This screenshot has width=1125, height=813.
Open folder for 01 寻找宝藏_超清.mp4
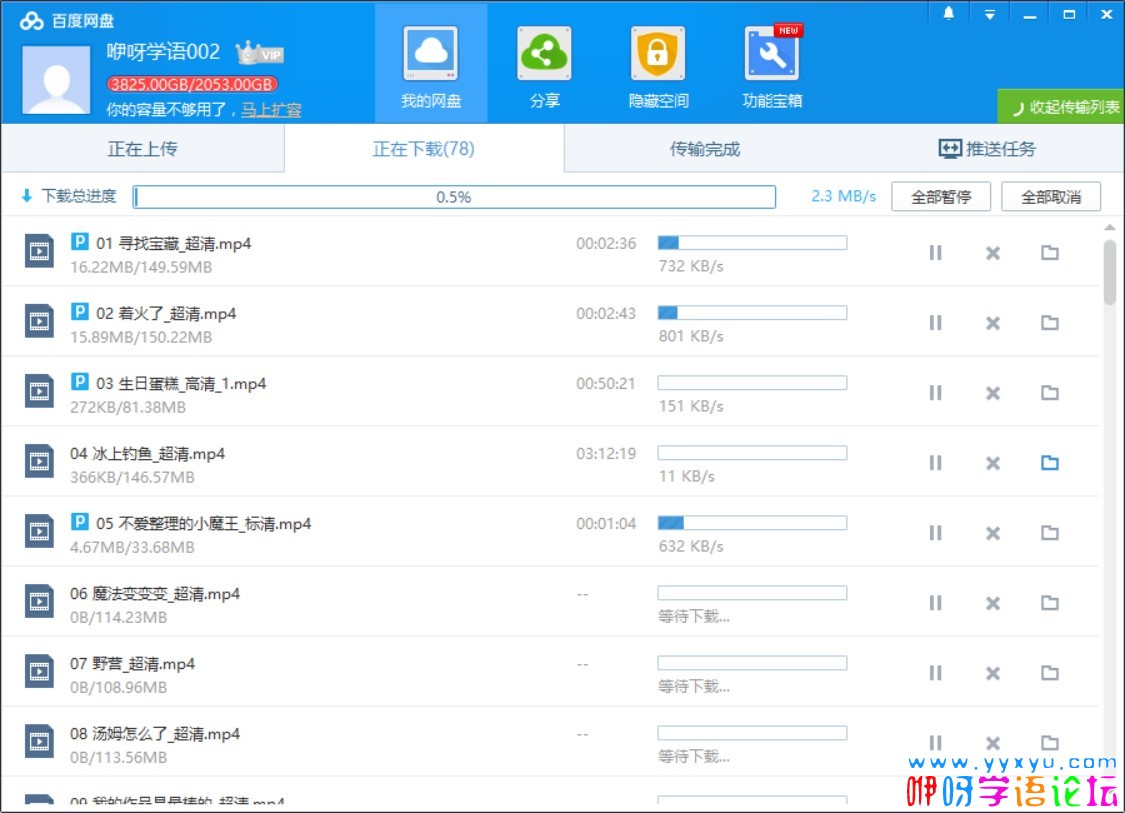coord(1049,253)
